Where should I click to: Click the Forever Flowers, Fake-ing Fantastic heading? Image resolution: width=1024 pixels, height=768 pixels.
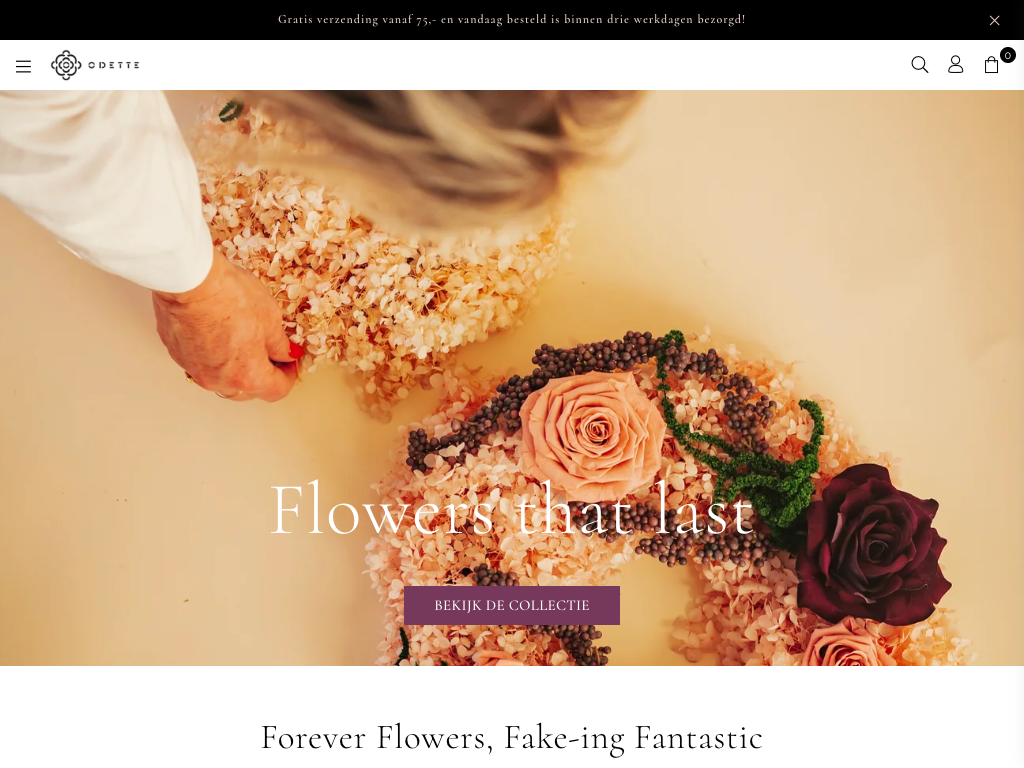(511, 738)
